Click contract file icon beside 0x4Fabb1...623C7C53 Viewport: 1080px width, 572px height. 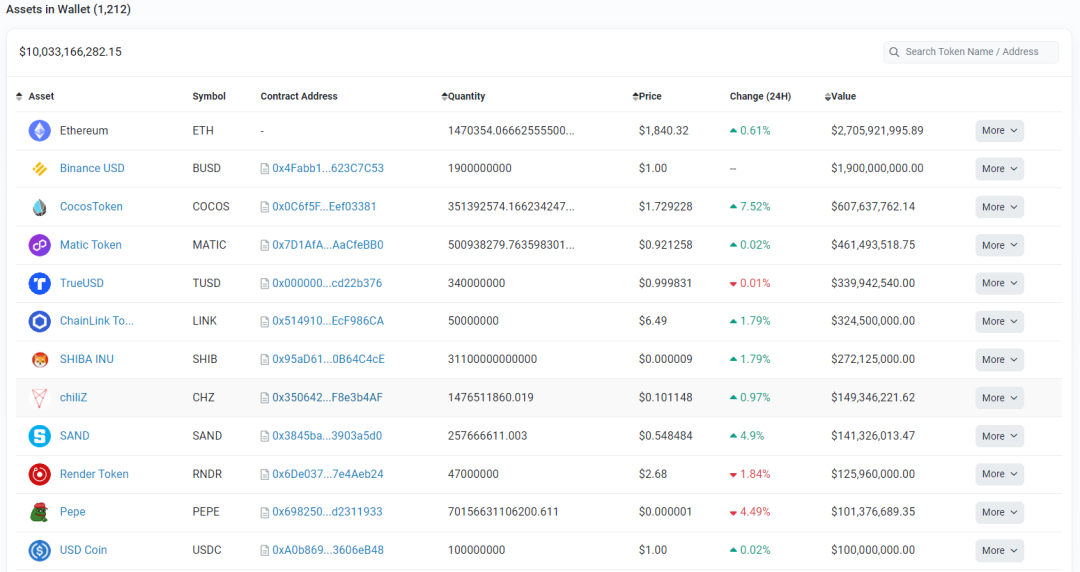click(264, 169)
